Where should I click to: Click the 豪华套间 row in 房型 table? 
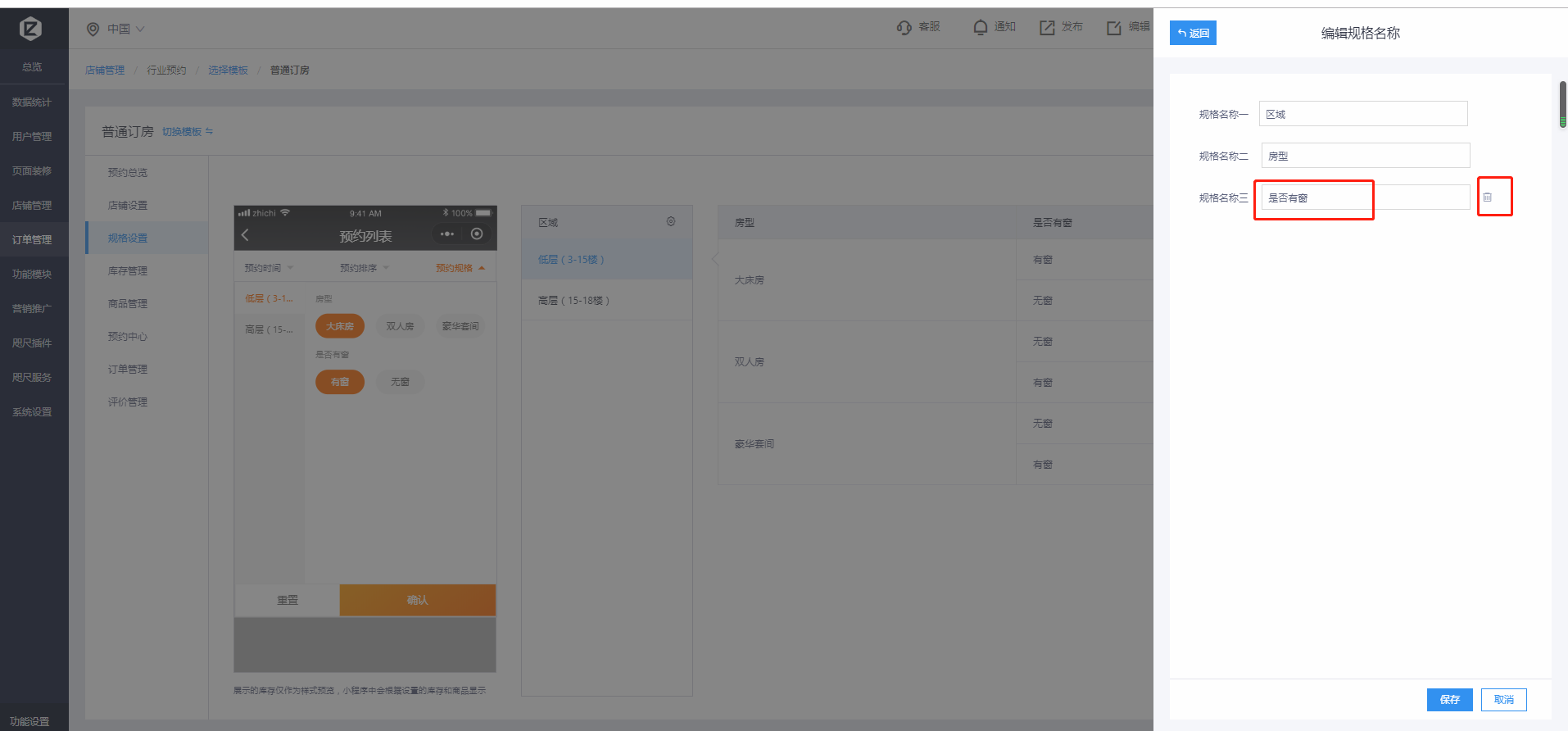coord(867,444)
